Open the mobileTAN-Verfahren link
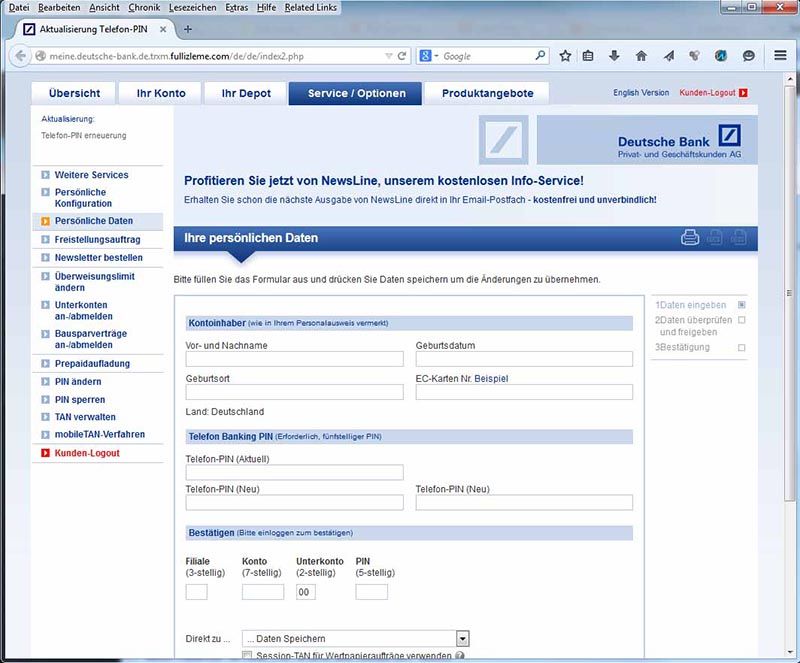800x663 pixels. (99, 434)
